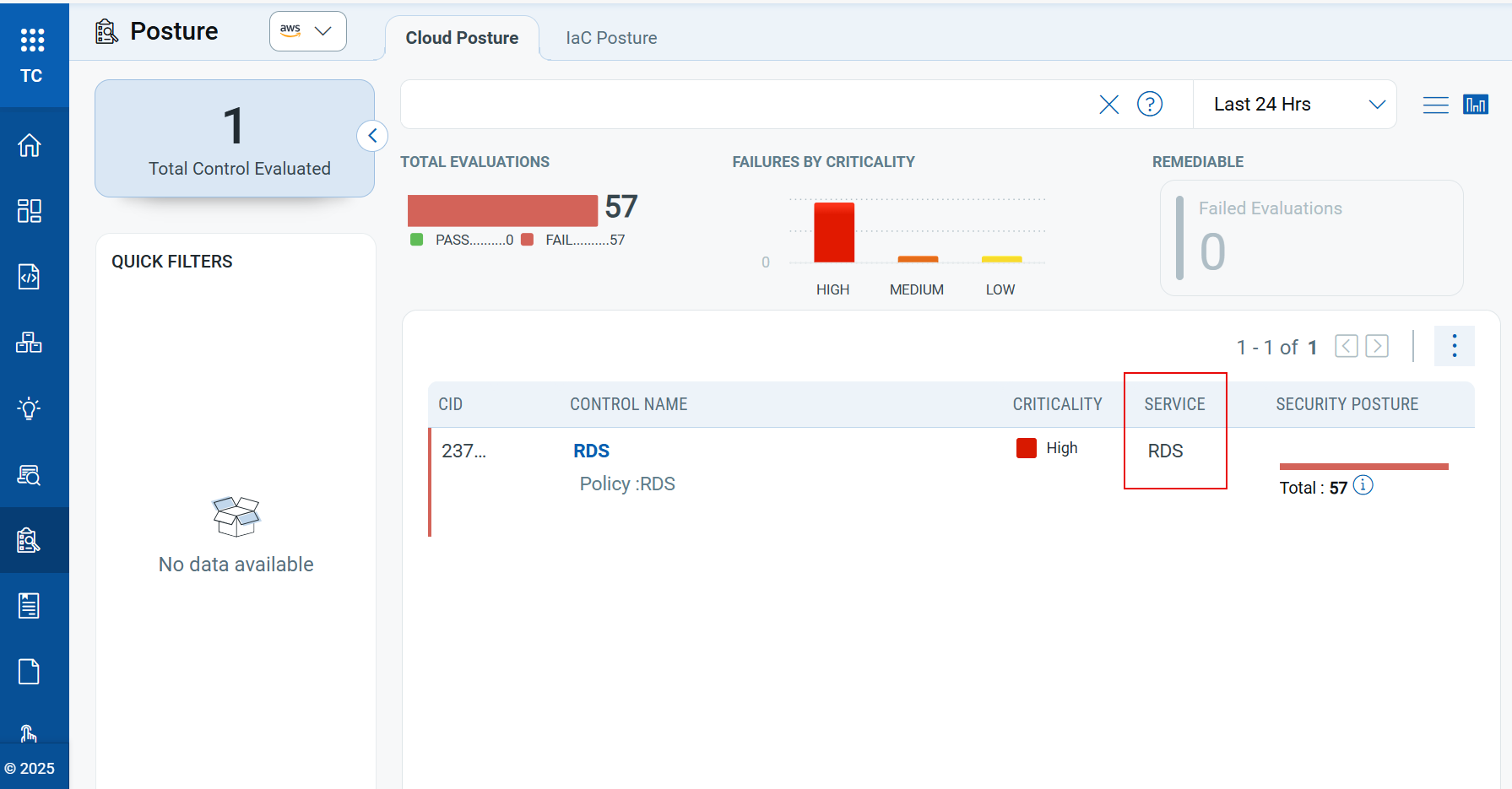Switch to the IaC Posture tab
Viewport: 1512px width, 789px height.
tap(611, 38)
